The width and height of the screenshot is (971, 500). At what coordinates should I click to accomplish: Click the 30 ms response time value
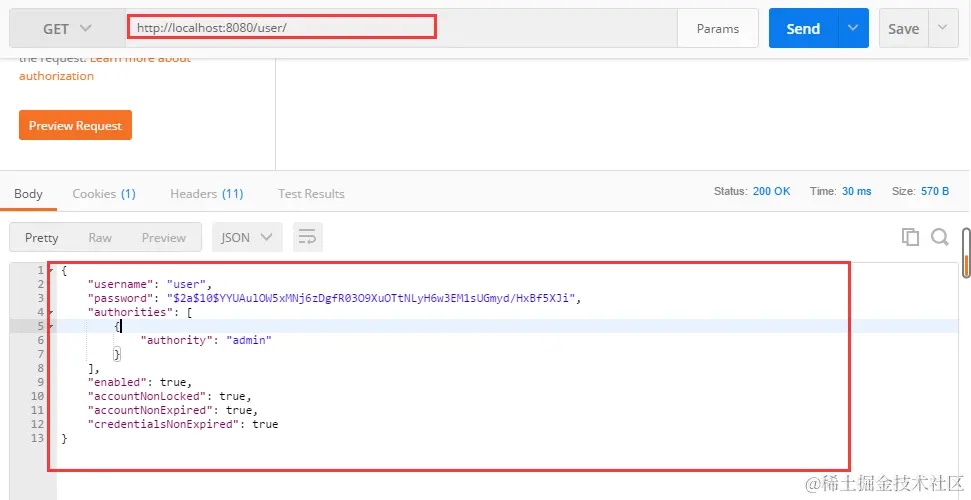click(856, 191)
